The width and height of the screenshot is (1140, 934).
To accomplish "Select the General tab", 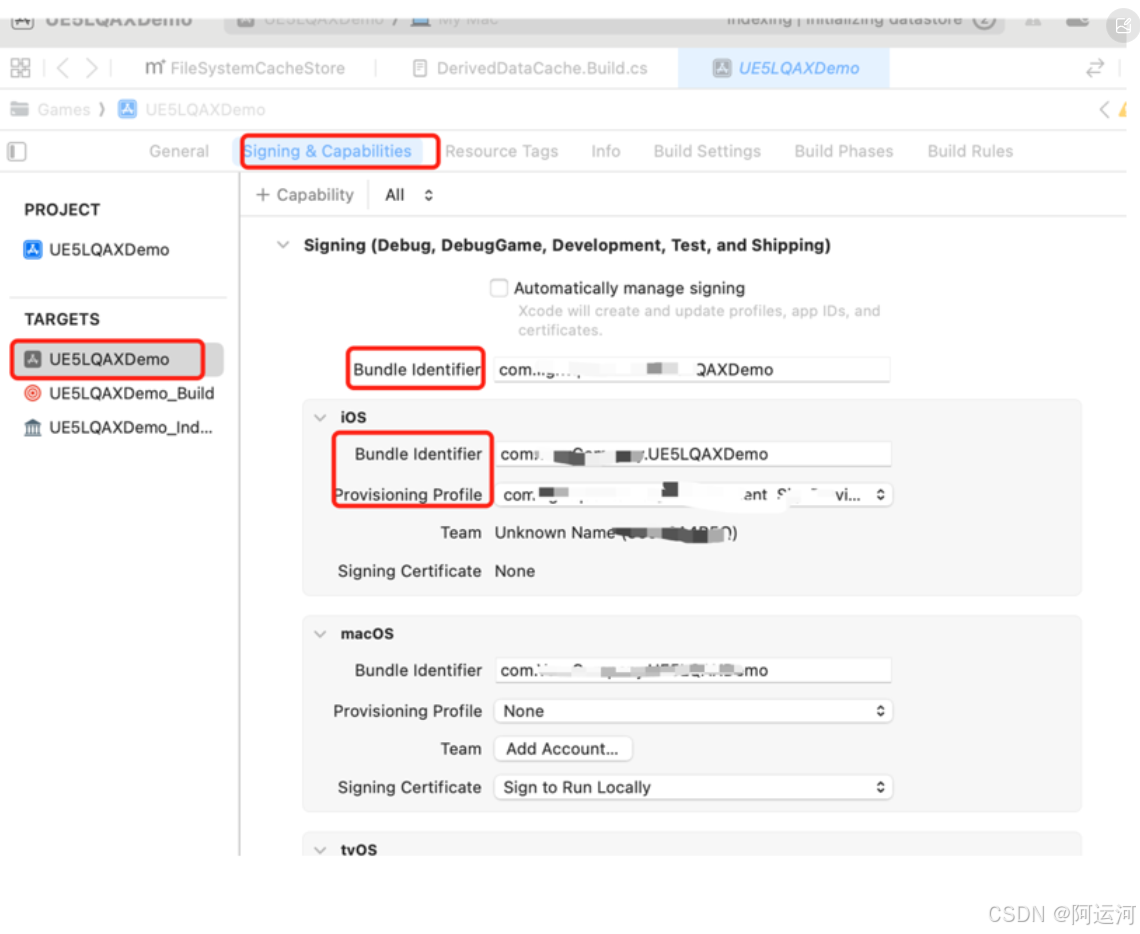I will pos(179,151).
